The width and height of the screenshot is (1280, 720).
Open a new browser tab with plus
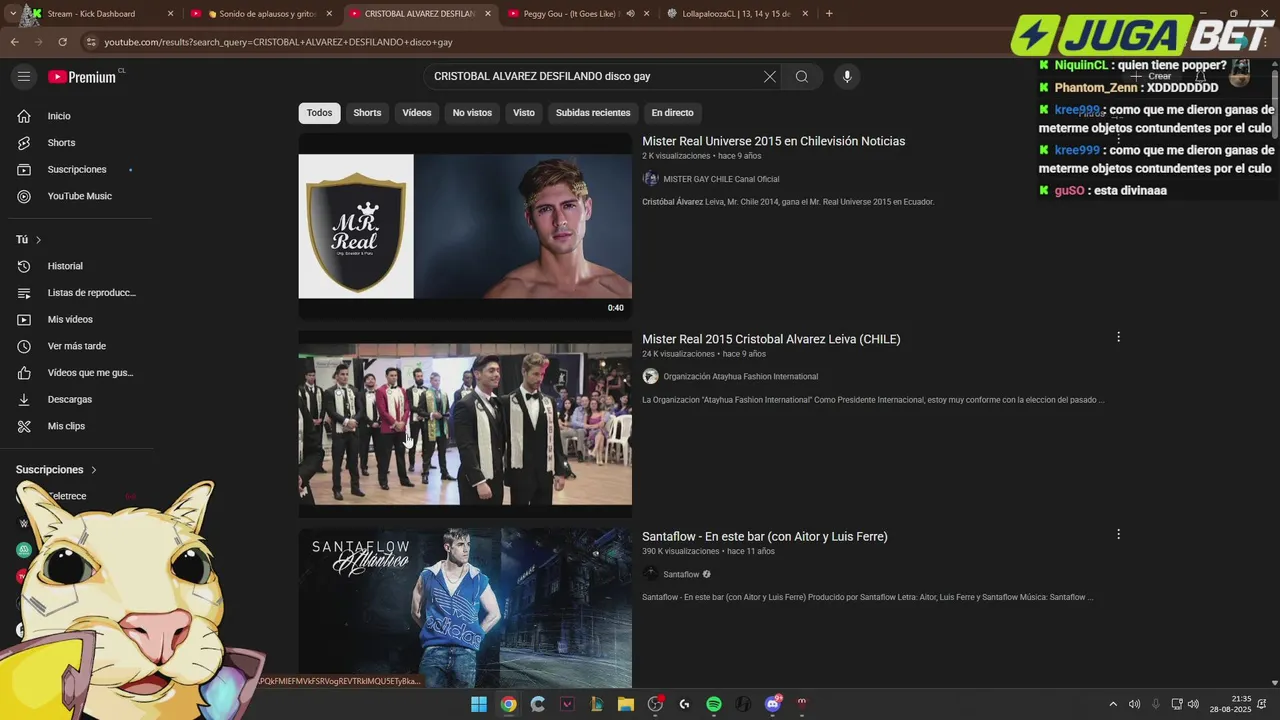click(x=829, y=14)
